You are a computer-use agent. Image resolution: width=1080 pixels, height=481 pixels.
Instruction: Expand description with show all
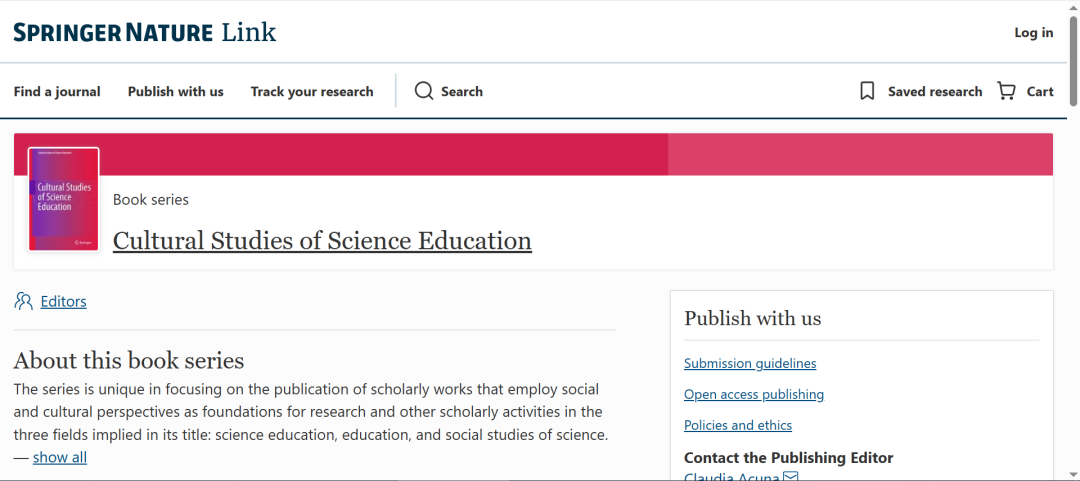coord(60,457)
